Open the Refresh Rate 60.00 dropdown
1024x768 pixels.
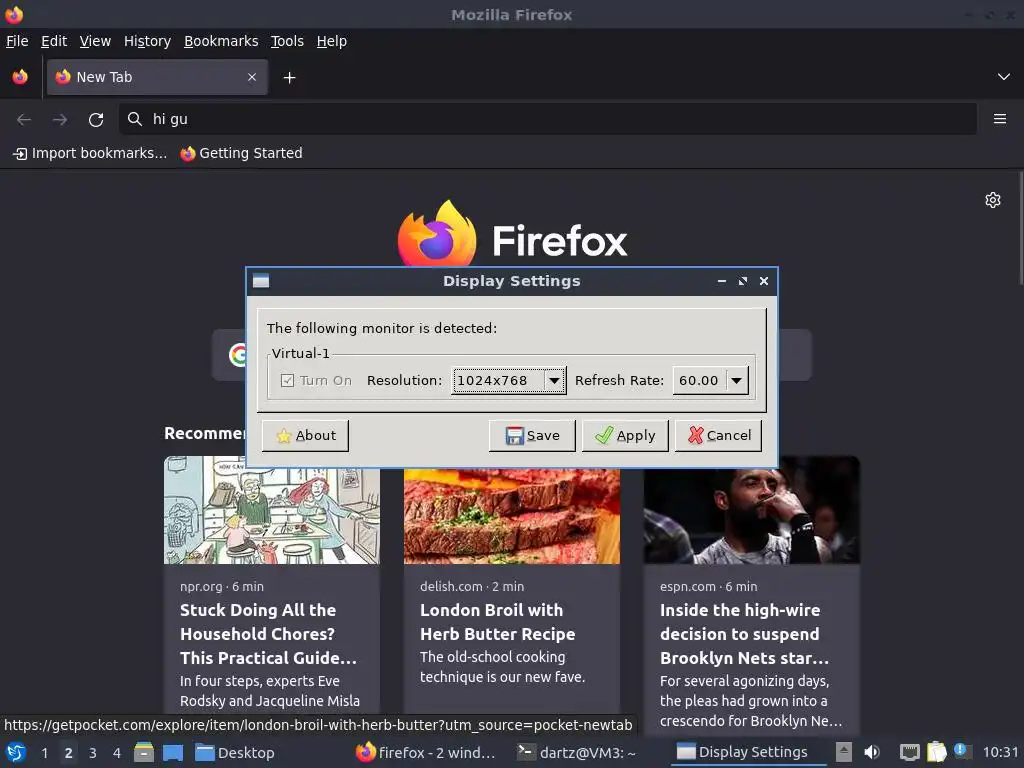click(711, 380)
